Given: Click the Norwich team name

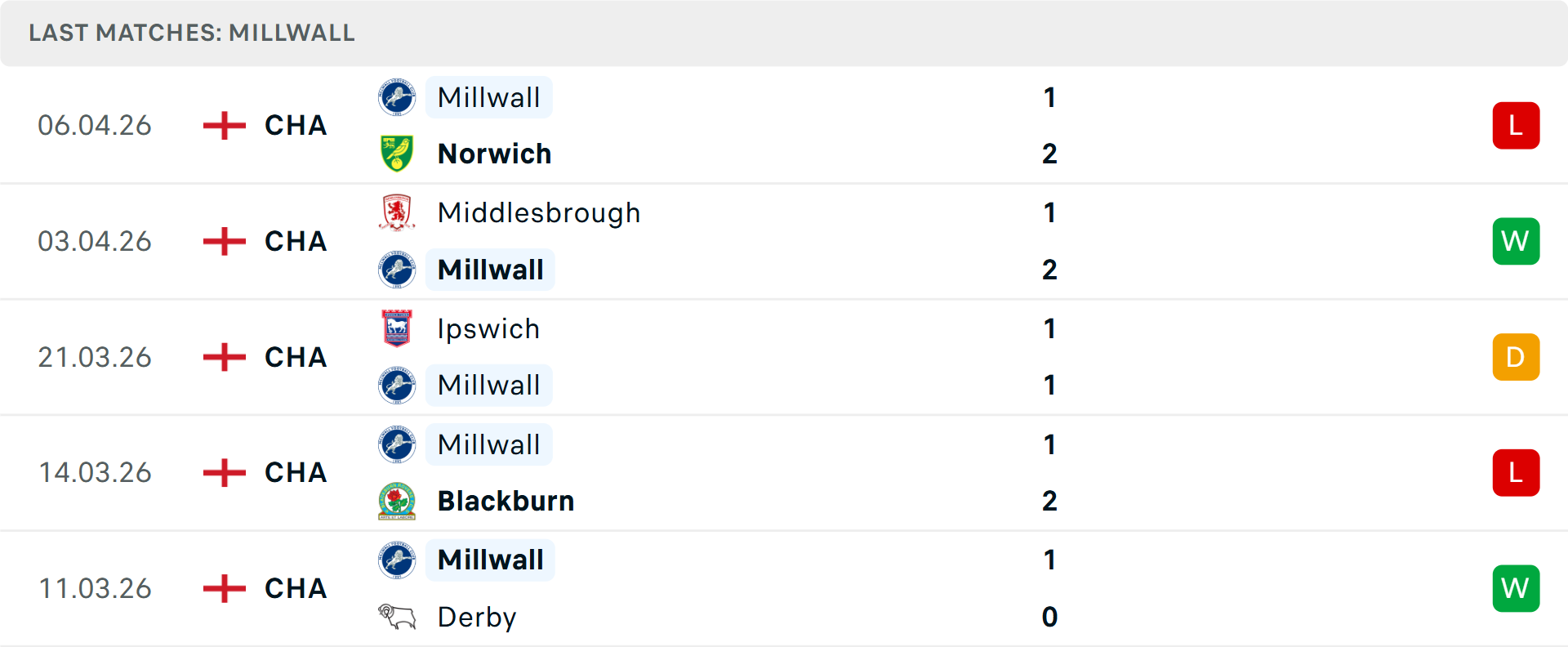Looking at the screenshot, I should click(494, 153).
